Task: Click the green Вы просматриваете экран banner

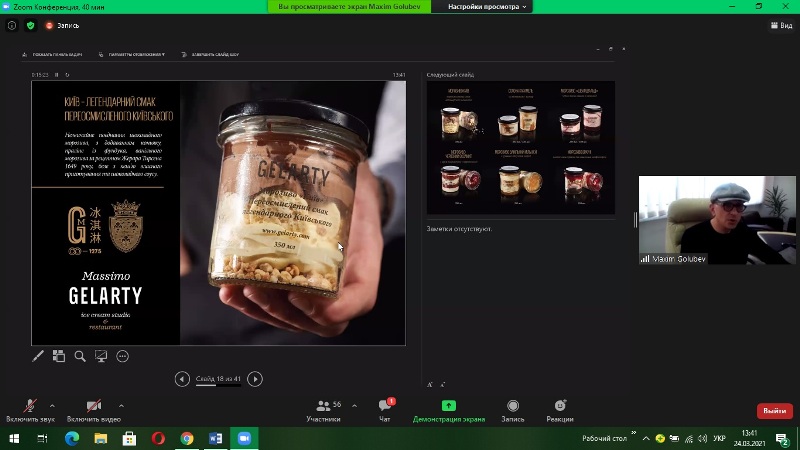Action: coord(349,7)
